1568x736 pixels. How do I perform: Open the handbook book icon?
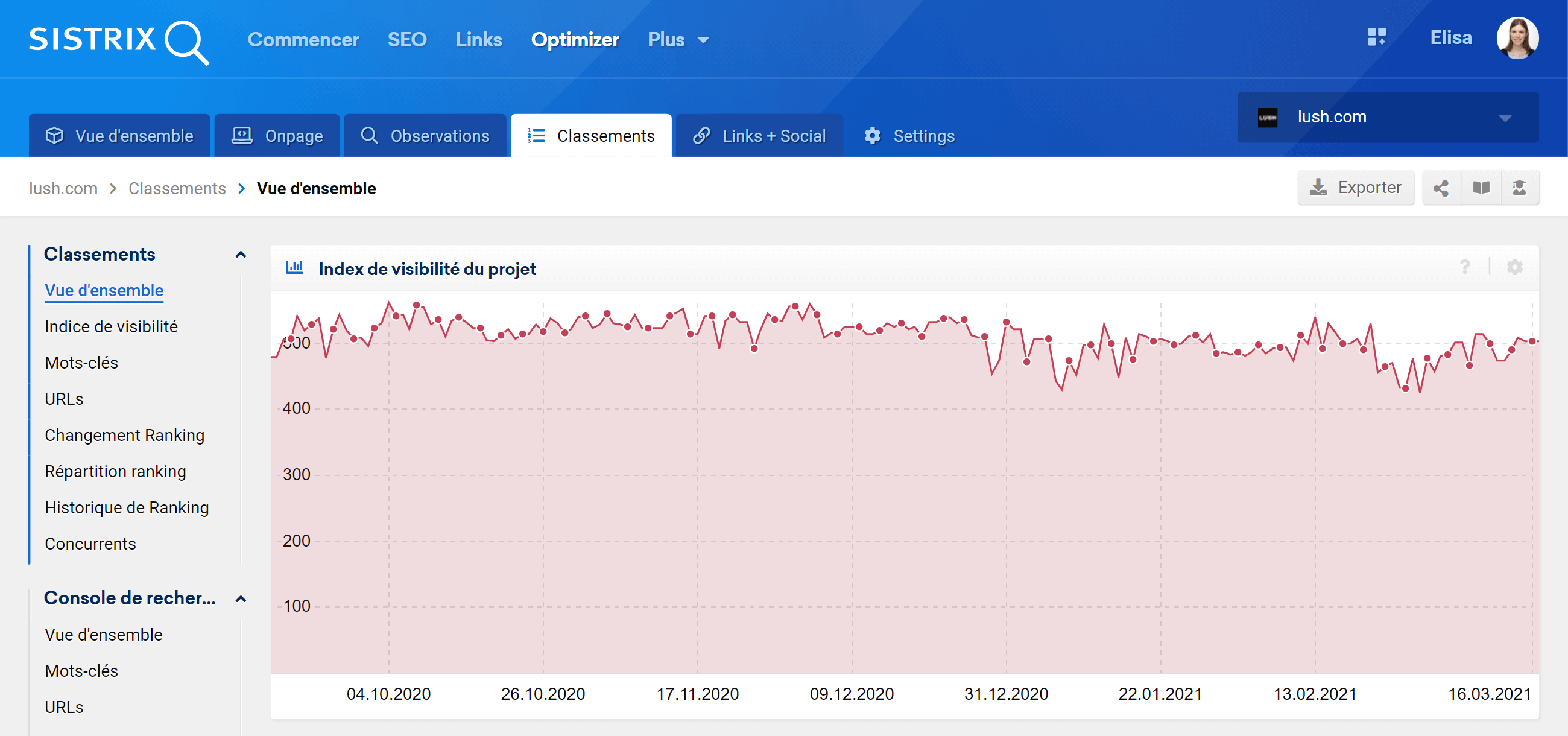(x=1481, y=188)
